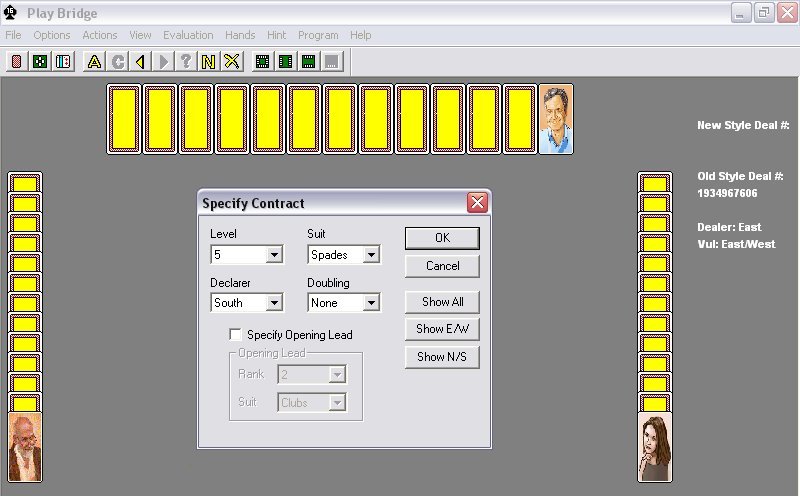This screenshot has width=800, height=496.
Task: Open the Declarer dropdown set to South
Action: (274, 303)
